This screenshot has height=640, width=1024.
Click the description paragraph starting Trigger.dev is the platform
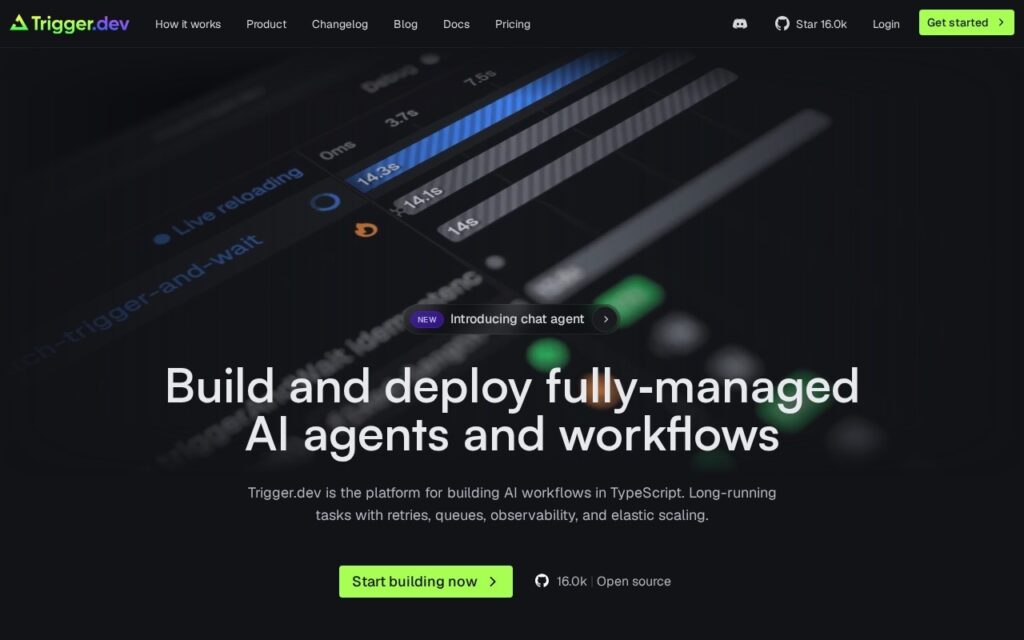512,504
